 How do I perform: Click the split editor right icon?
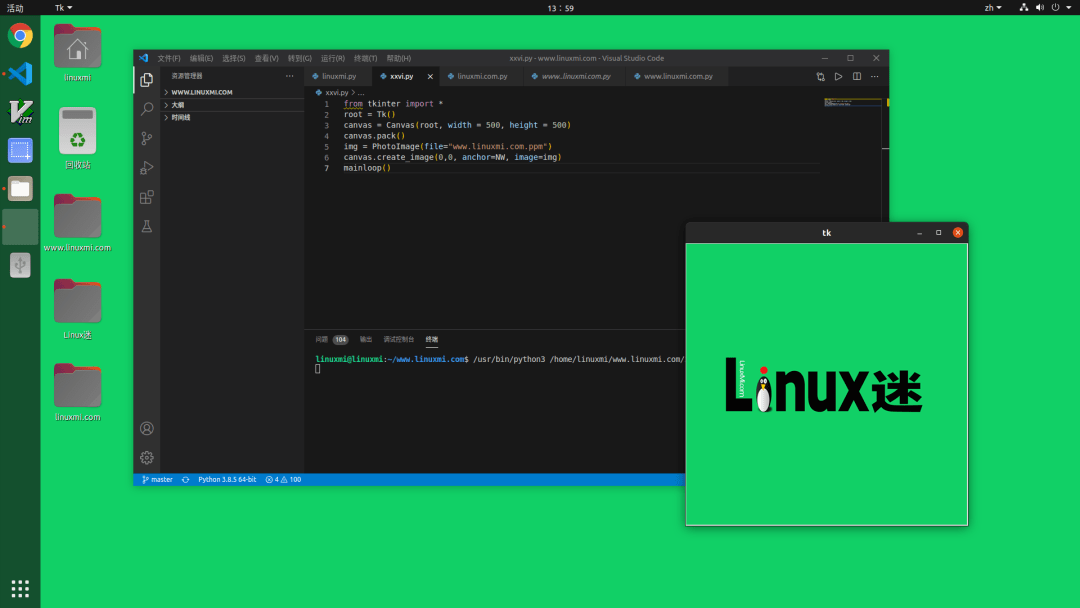coord(857,76)
